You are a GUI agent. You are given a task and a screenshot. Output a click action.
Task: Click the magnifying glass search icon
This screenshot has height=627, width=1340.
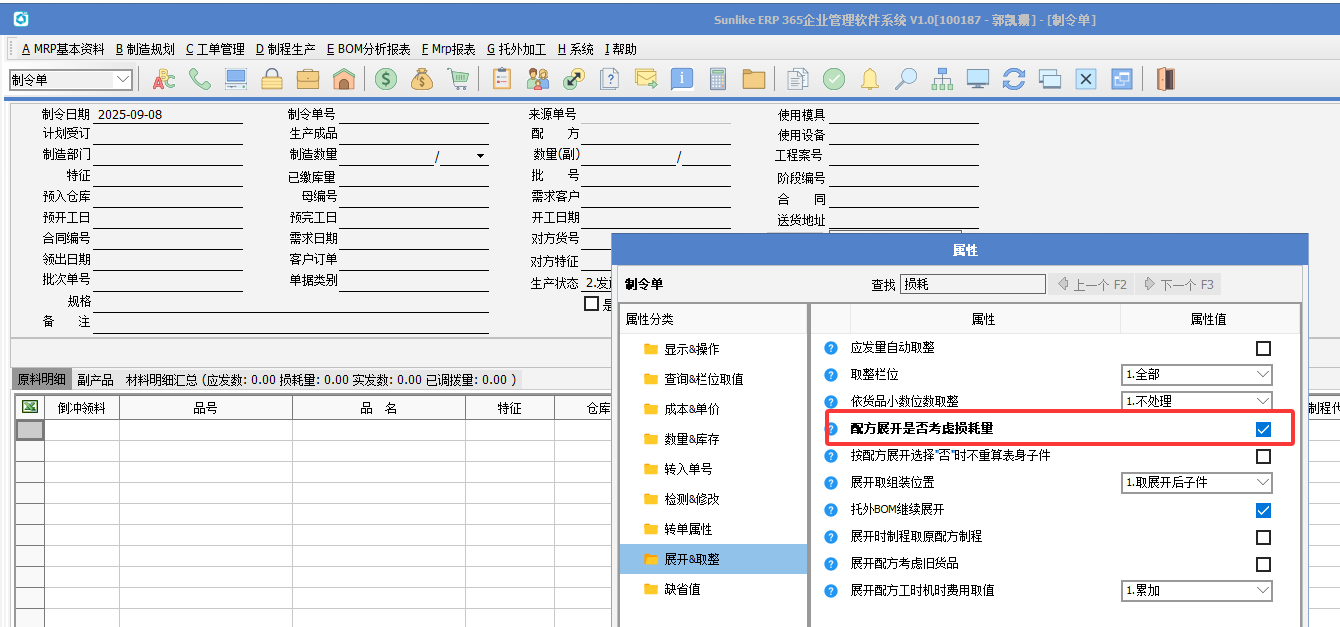click(906, 79)
